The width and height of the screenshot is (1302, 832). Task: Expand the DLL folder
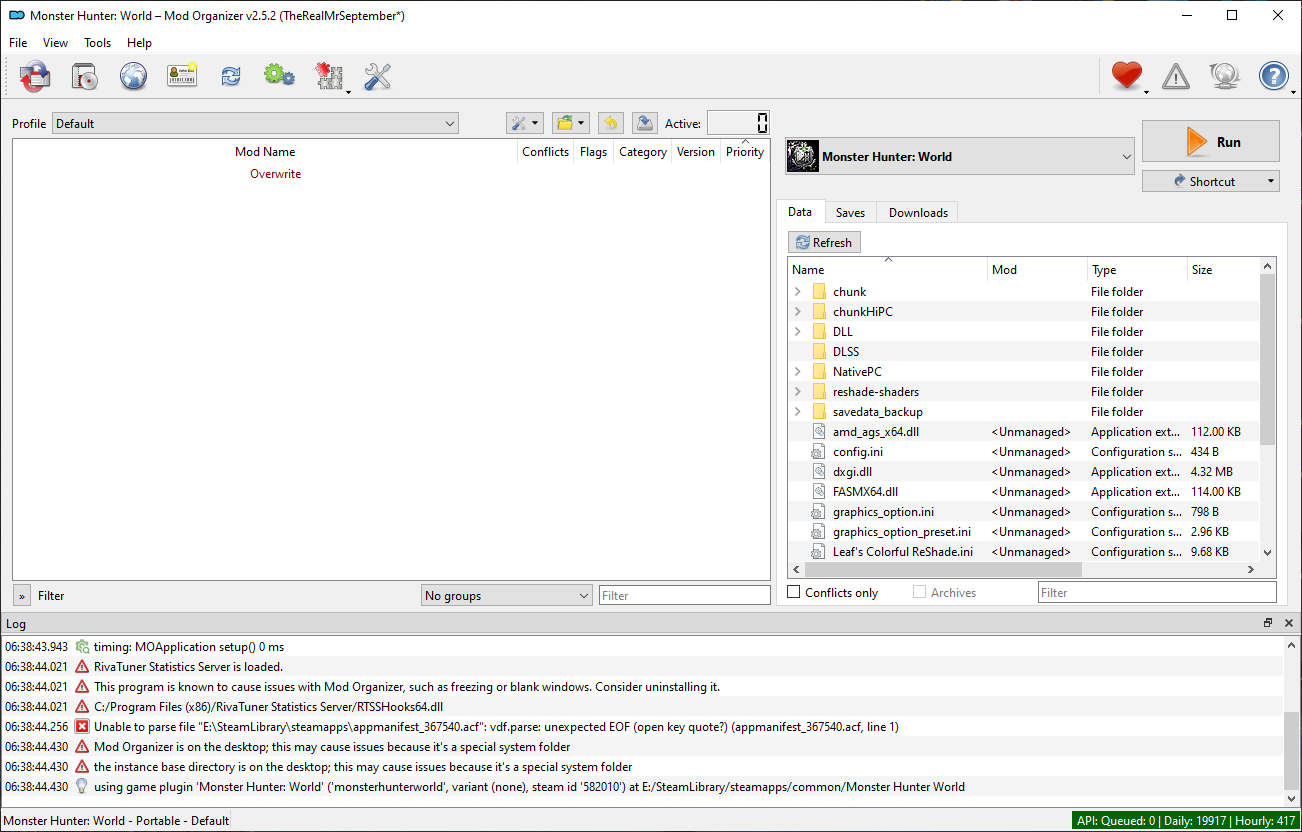click(x=797, y=332)
